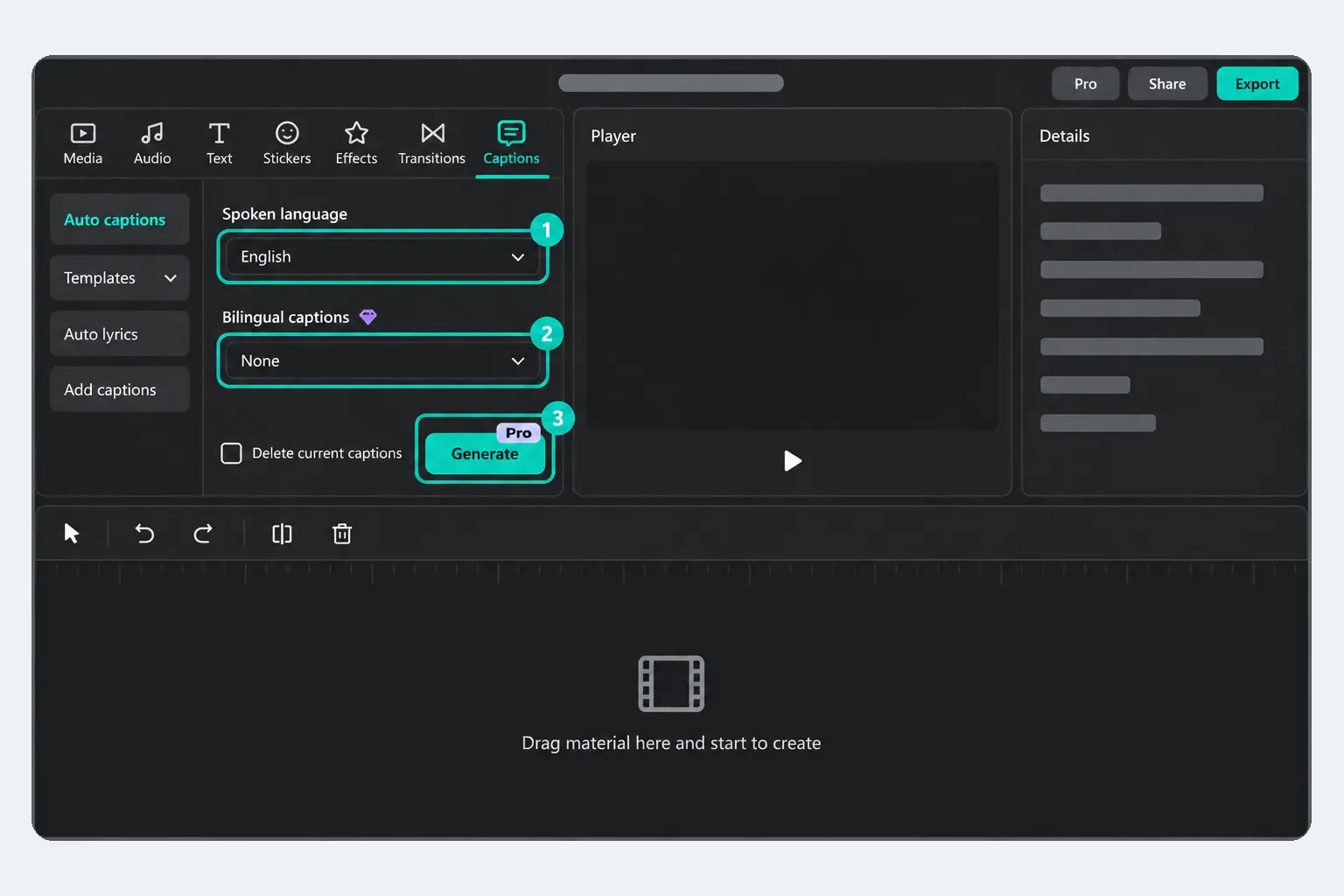Click Drag material here text
The width and height of the screenshot is (1344, 896).
tap(671, 743)
